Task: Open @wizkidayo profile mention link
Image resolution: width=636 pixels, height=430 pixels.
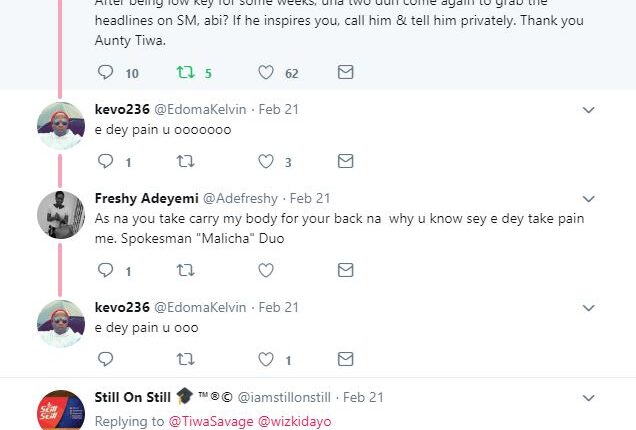Action: [295, 421]
